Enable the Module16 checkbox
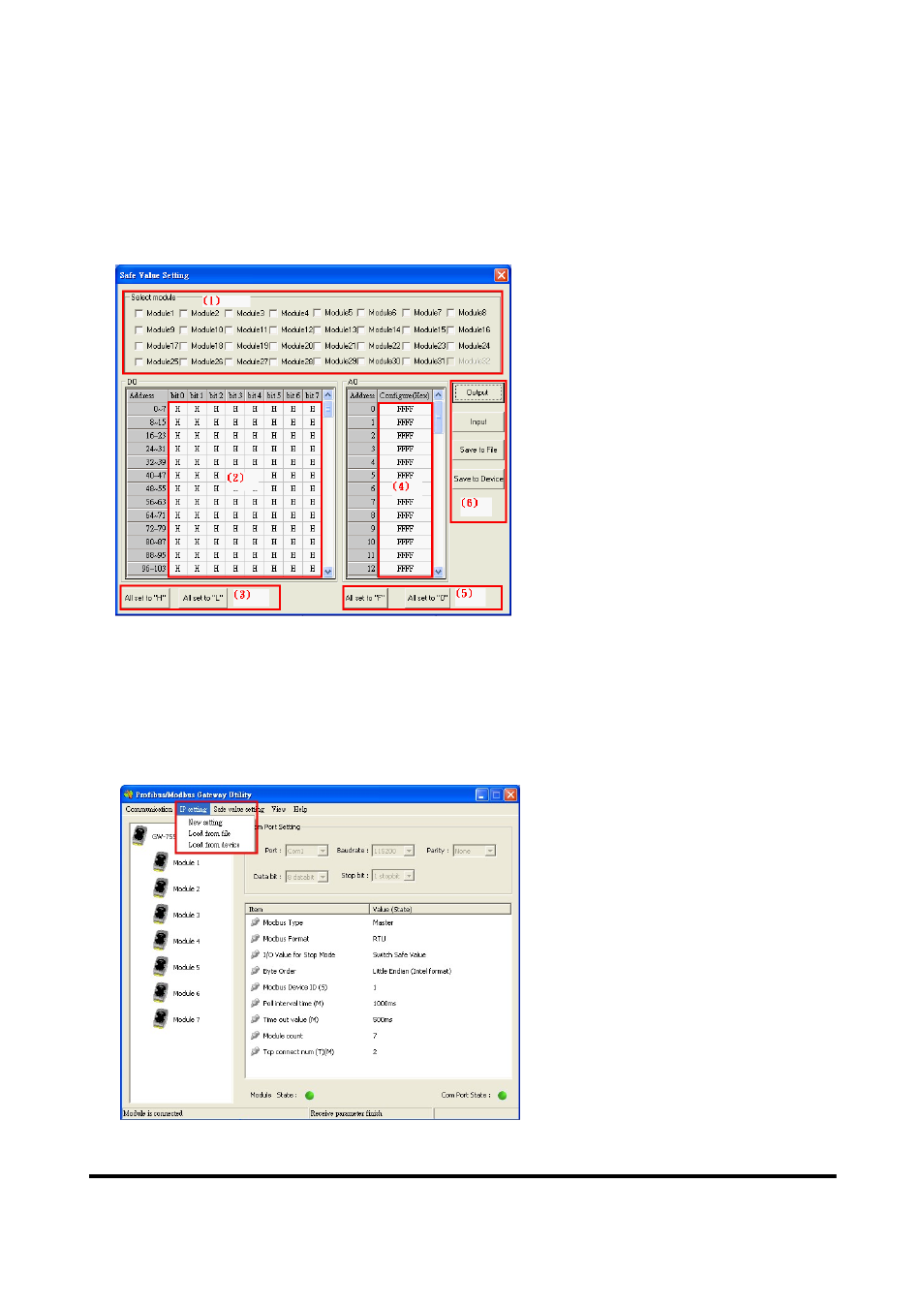 [x=450, y=329]
